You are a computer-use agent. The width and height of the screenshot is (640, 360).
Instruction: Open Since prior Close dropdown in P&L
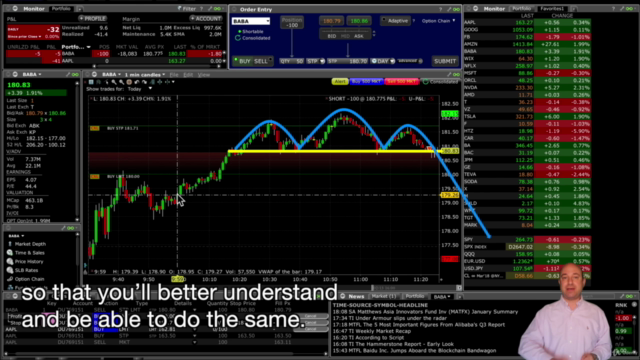(x=24, y=37)
